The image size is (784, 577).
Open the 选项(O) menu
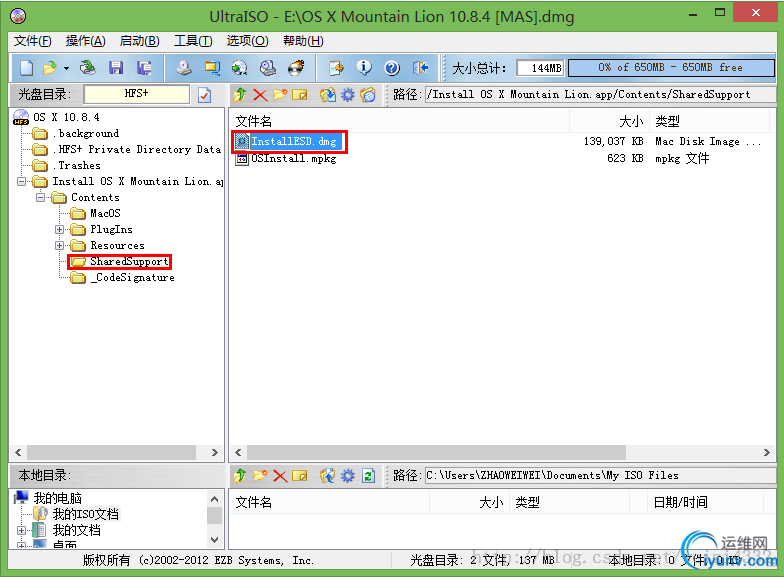[x=248, y=41]
